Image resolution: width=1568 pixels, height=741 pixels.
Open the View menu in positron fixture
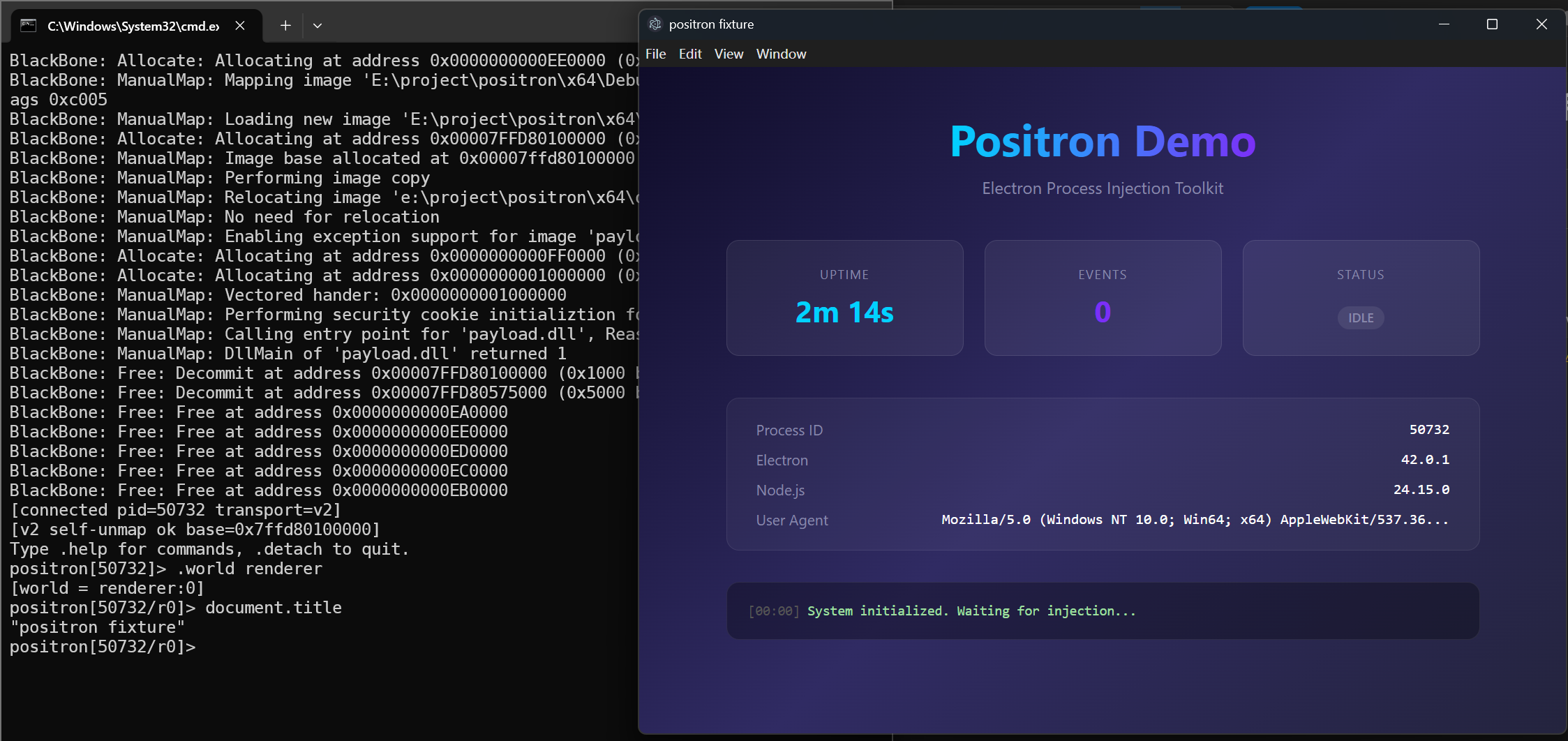(729, 54)
